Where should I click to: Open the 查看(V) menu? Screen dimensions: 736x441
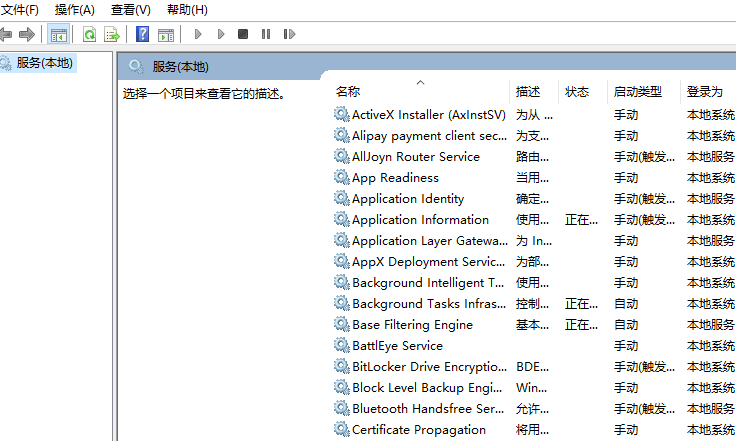click(x=131, y=10)
